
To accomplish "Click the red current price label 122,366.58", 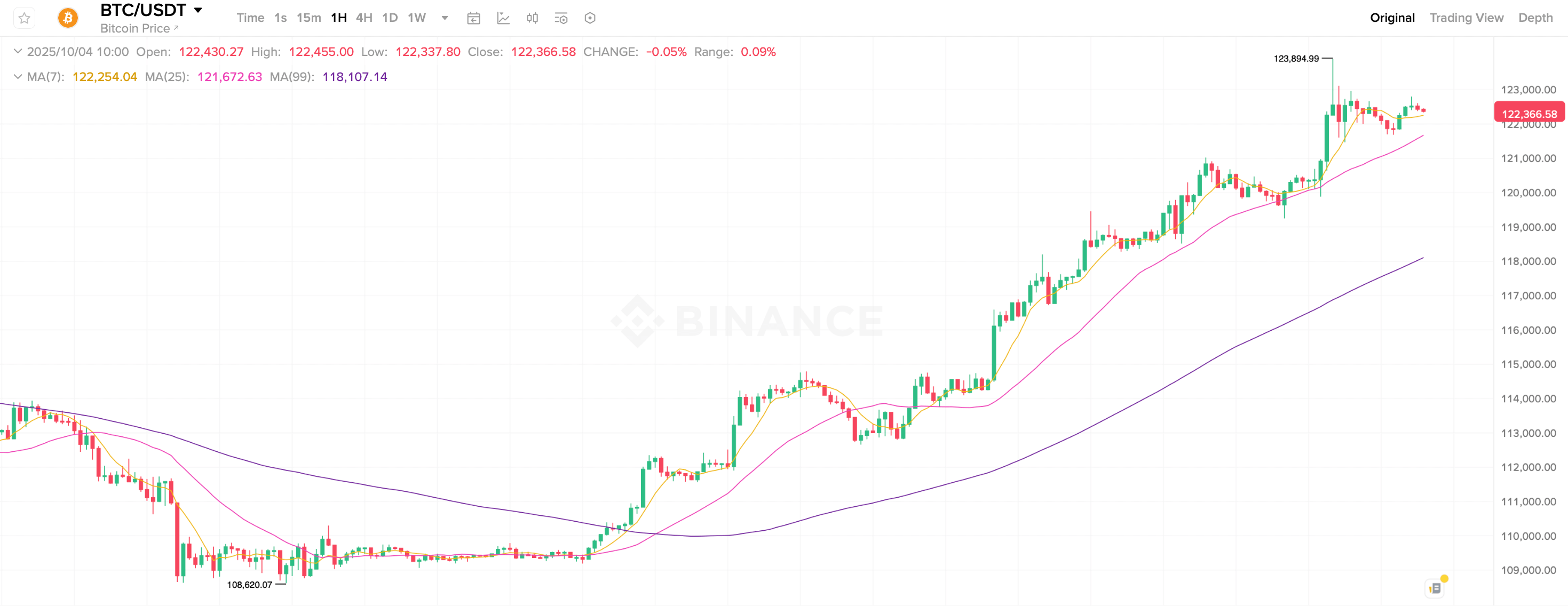I will pos(1529,114).
